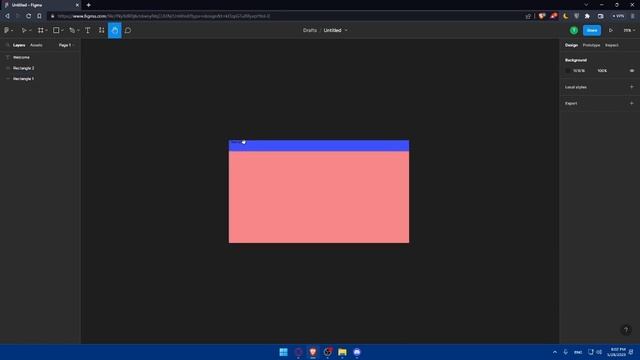Add a local style with plus
Viewport: 640px width, 360px height.
(x=631, y=87)
